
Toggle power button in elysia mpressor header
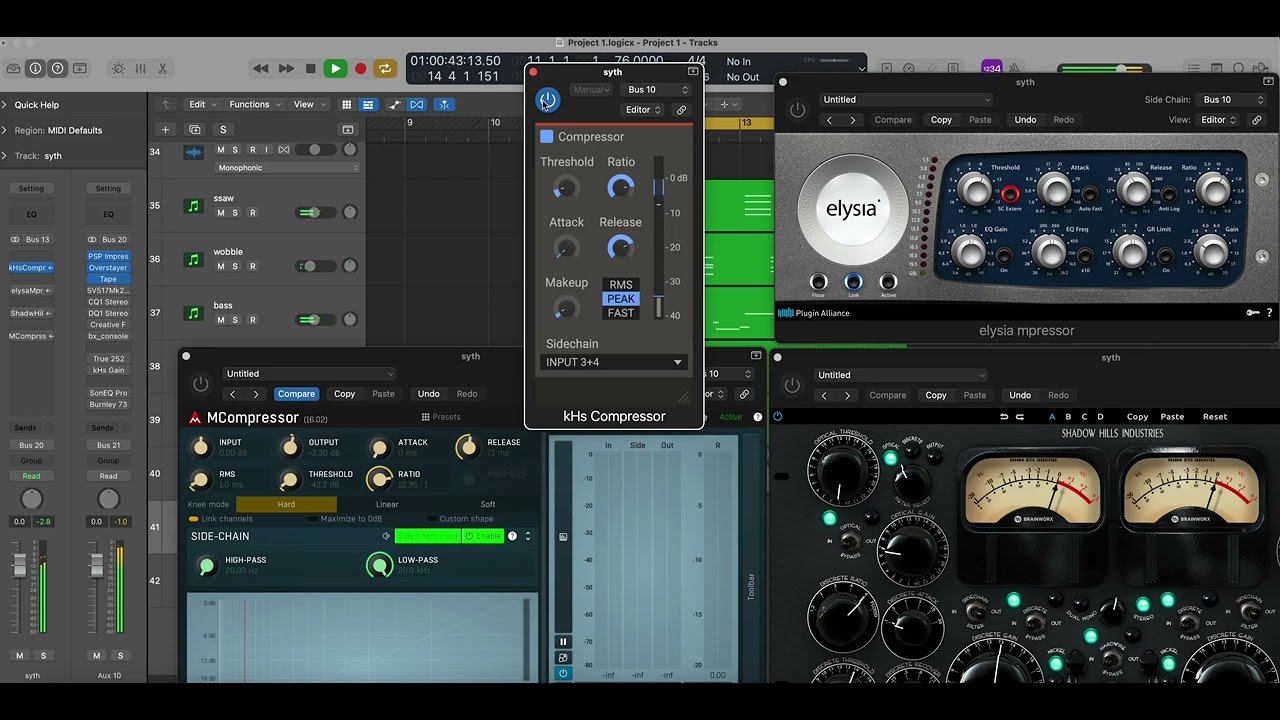[x=797, y=110]
